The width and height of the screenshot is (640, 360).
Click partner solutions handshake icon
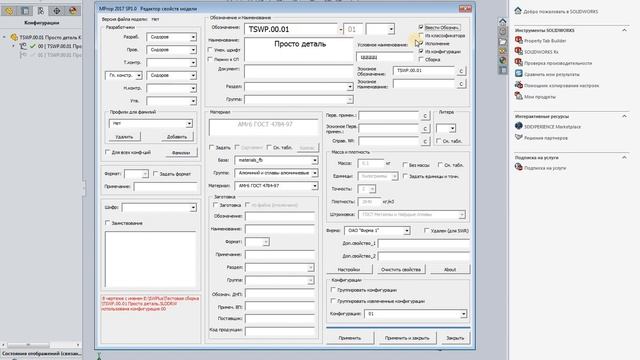(519, 138)
